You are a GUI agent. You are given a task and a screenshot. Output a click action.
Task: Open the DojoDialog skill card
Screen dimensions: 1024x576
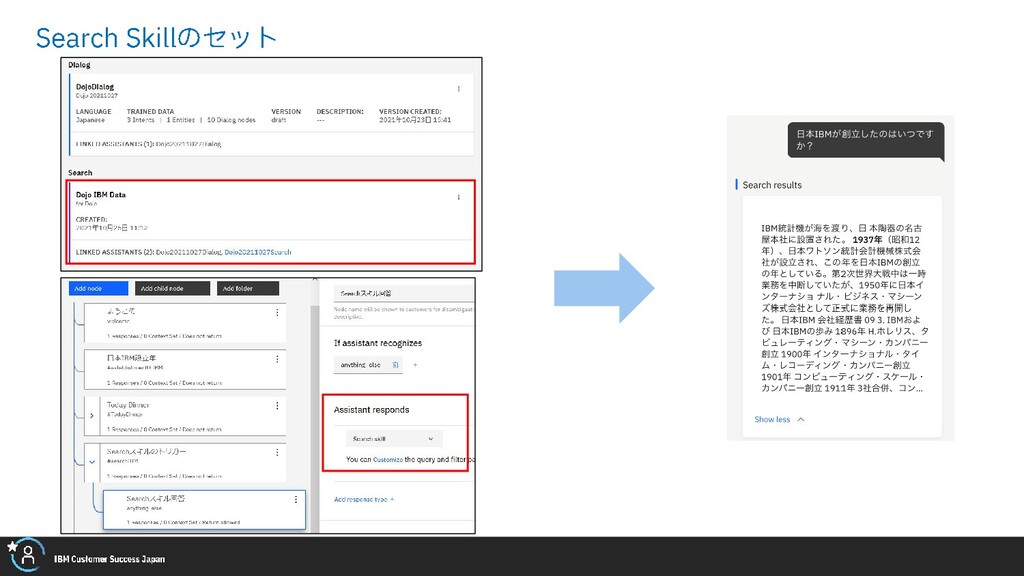pyautogui.click(x=271, y=115)
